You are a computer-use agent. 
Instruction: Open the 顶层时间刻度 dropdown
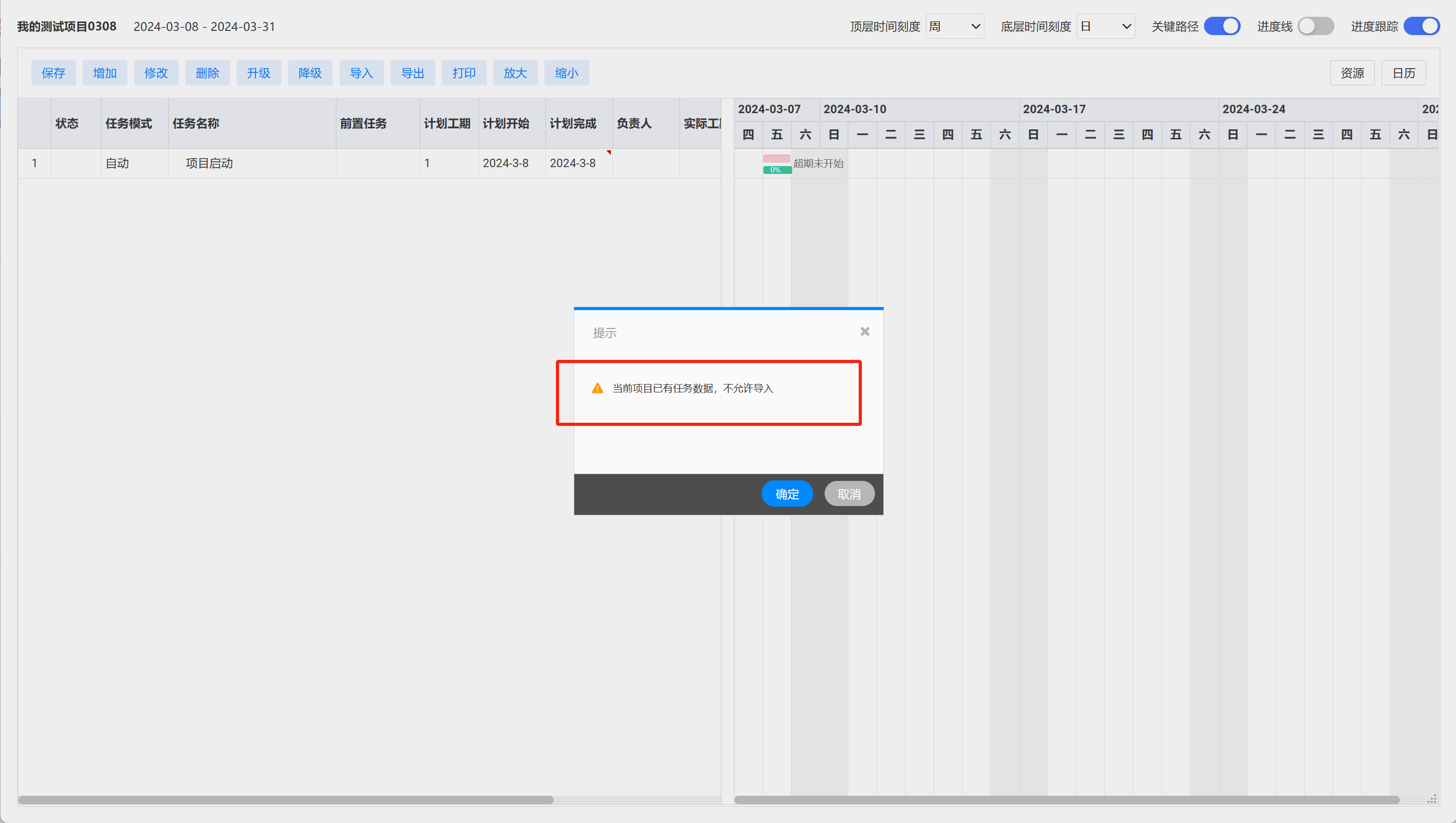(x=954, y=27)
